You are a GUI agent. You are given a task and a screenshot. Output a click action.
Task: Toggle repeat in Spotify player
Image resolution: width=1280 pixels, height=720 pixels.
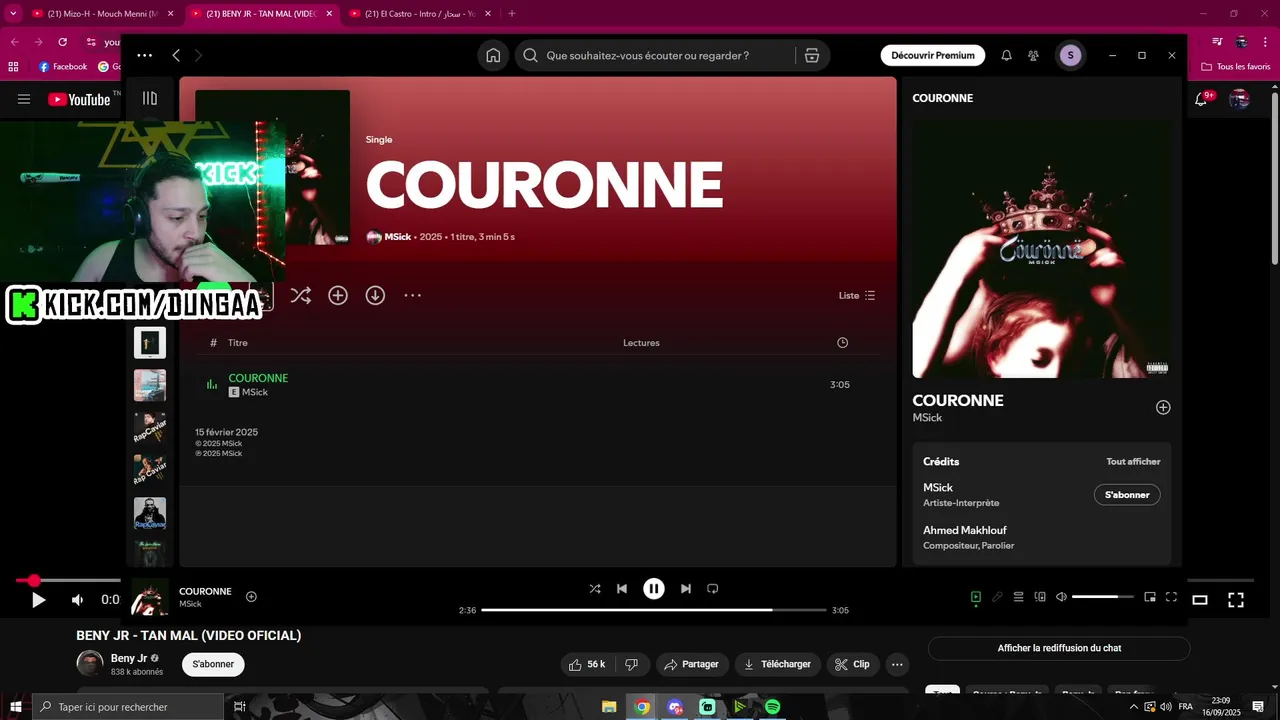tap(713, 589)
